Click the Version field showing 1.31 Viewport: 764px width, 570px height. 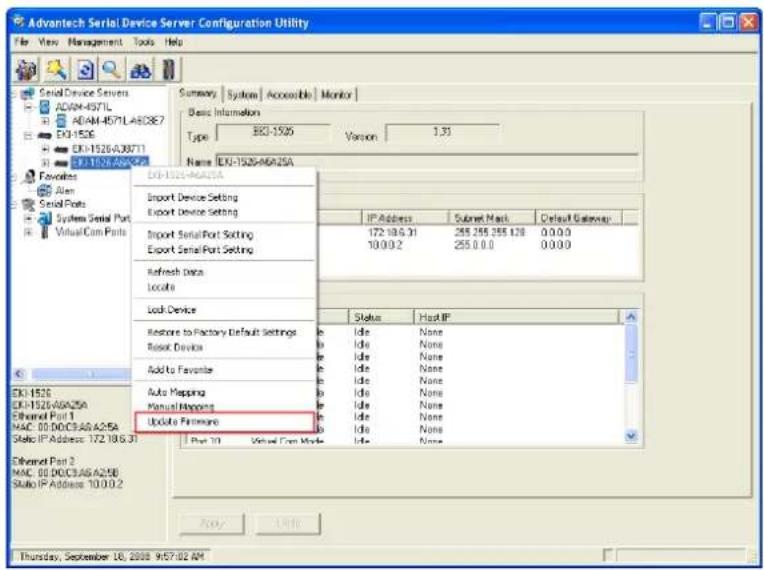442,132
